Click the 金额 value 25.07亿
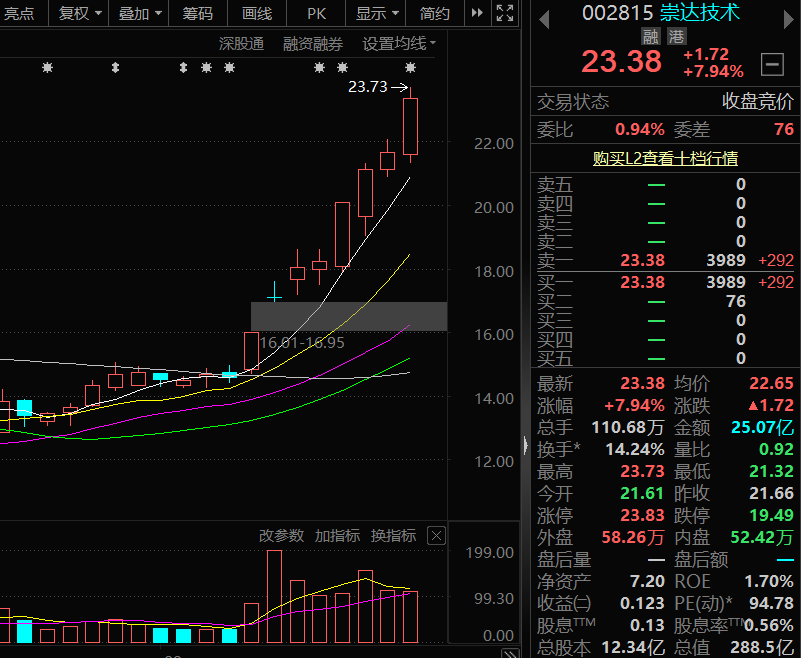 (x=762, y=427)
